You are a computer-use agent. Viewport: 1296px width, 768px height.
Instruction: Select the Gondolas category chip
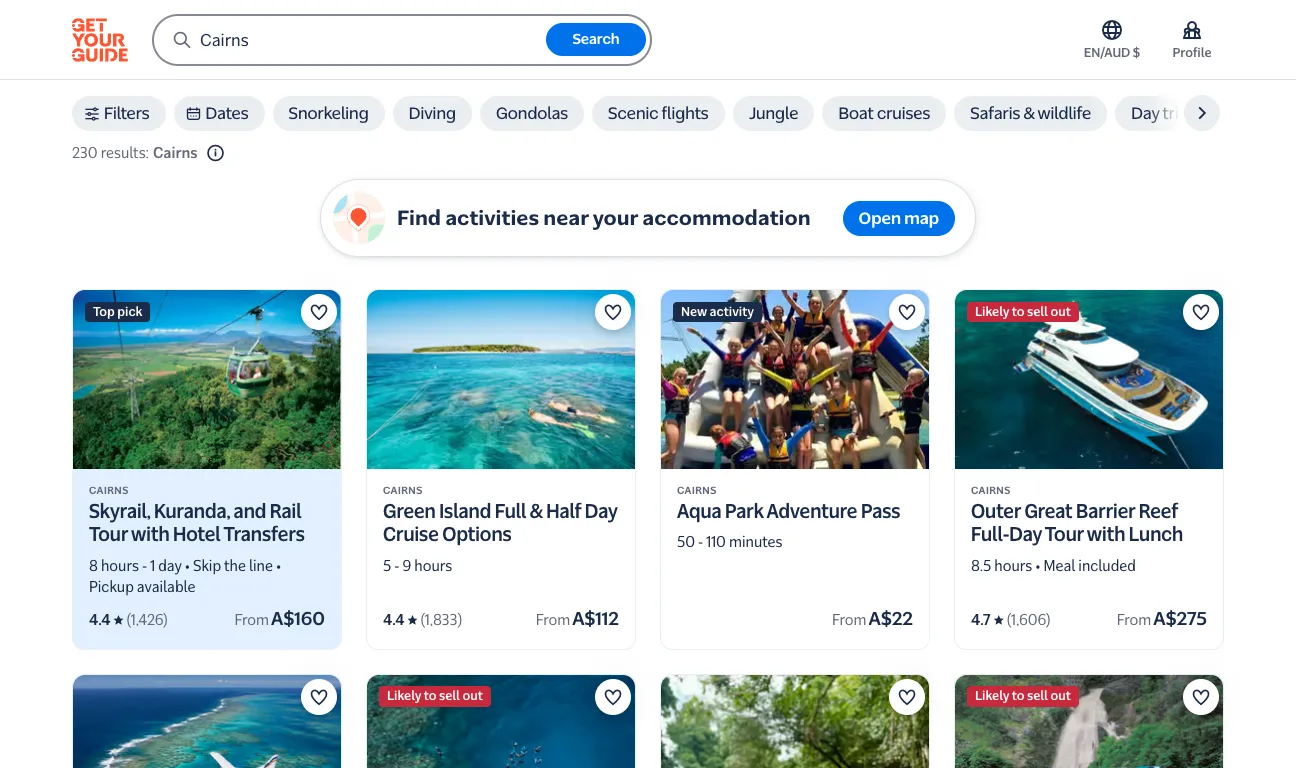[532, 113]
